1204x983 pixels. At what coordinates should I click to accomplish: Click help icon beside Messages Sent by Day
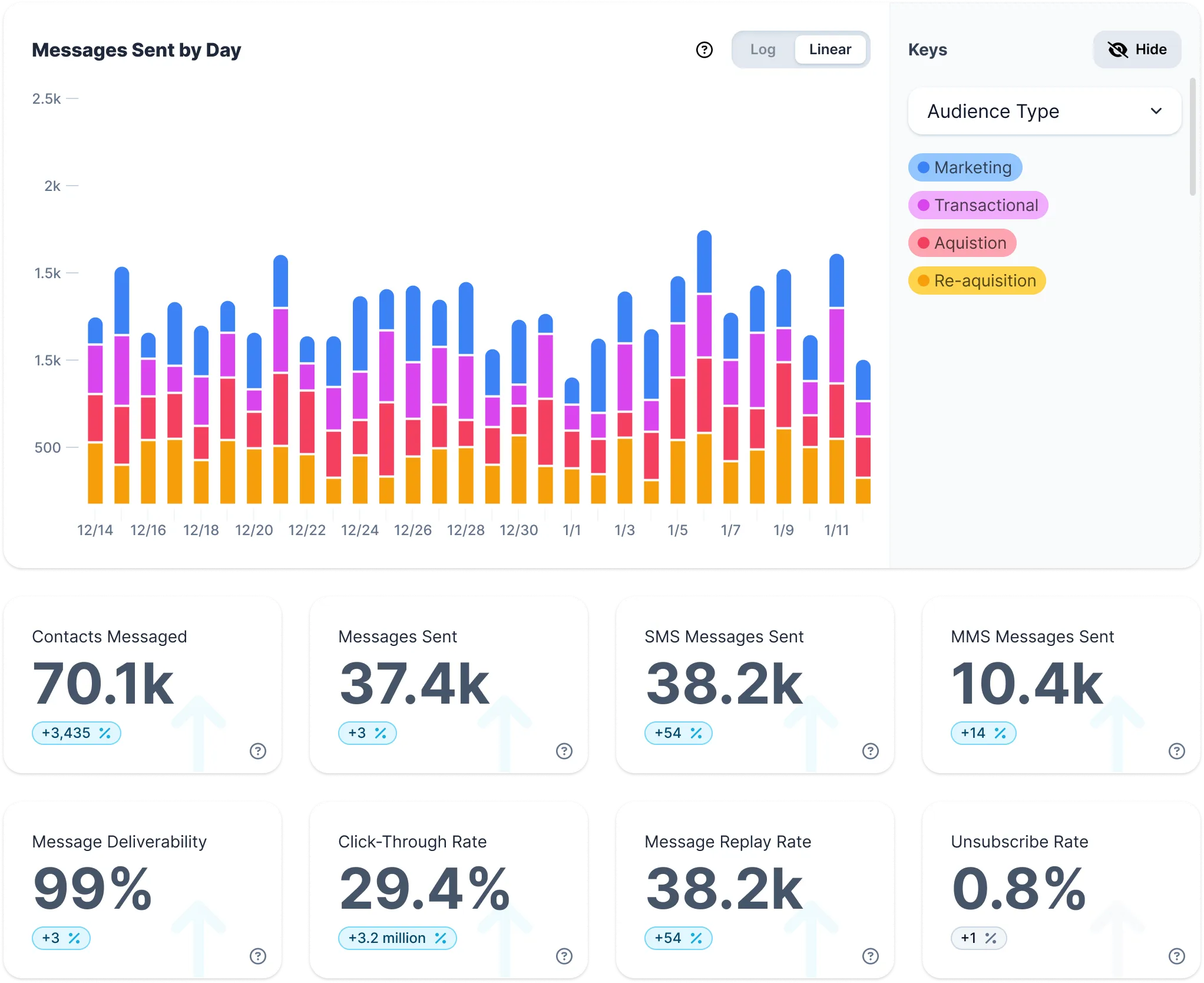pos(704,50)
